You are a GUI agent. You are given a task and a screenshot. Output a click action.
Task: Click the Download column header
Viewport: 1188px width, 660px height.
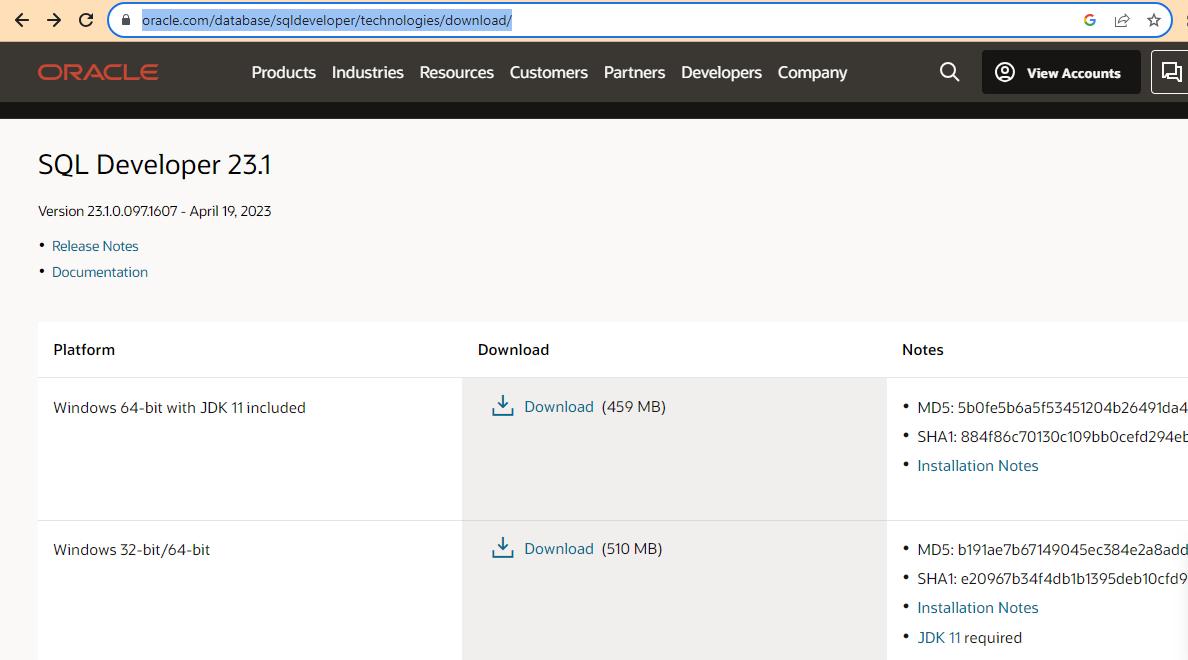[513, 350]
